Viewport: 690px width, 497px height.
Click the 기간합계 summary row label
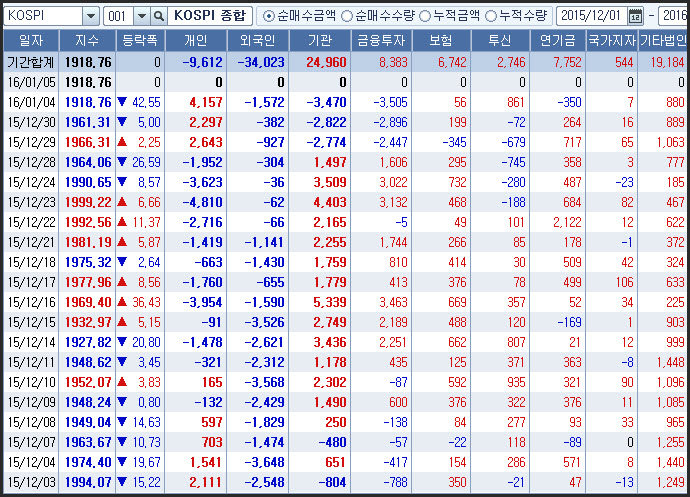coord(31,62)
